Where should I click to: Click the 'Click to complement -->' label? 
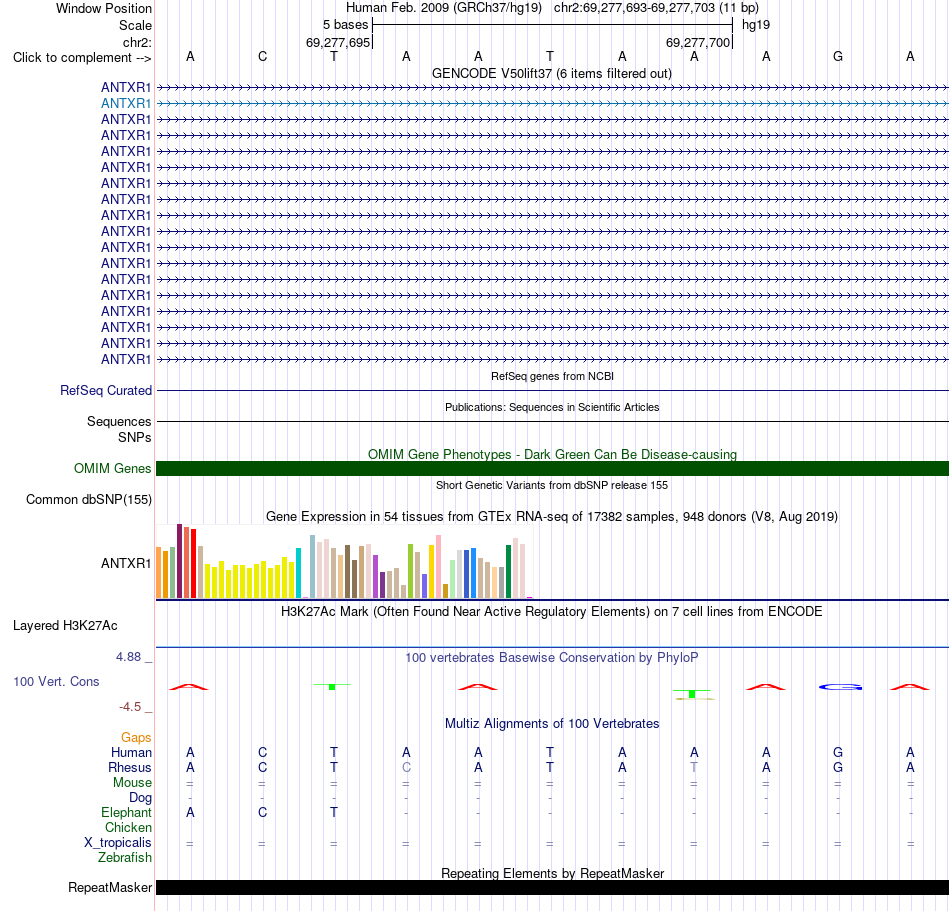pyautogui.click(x=82, y=58)
